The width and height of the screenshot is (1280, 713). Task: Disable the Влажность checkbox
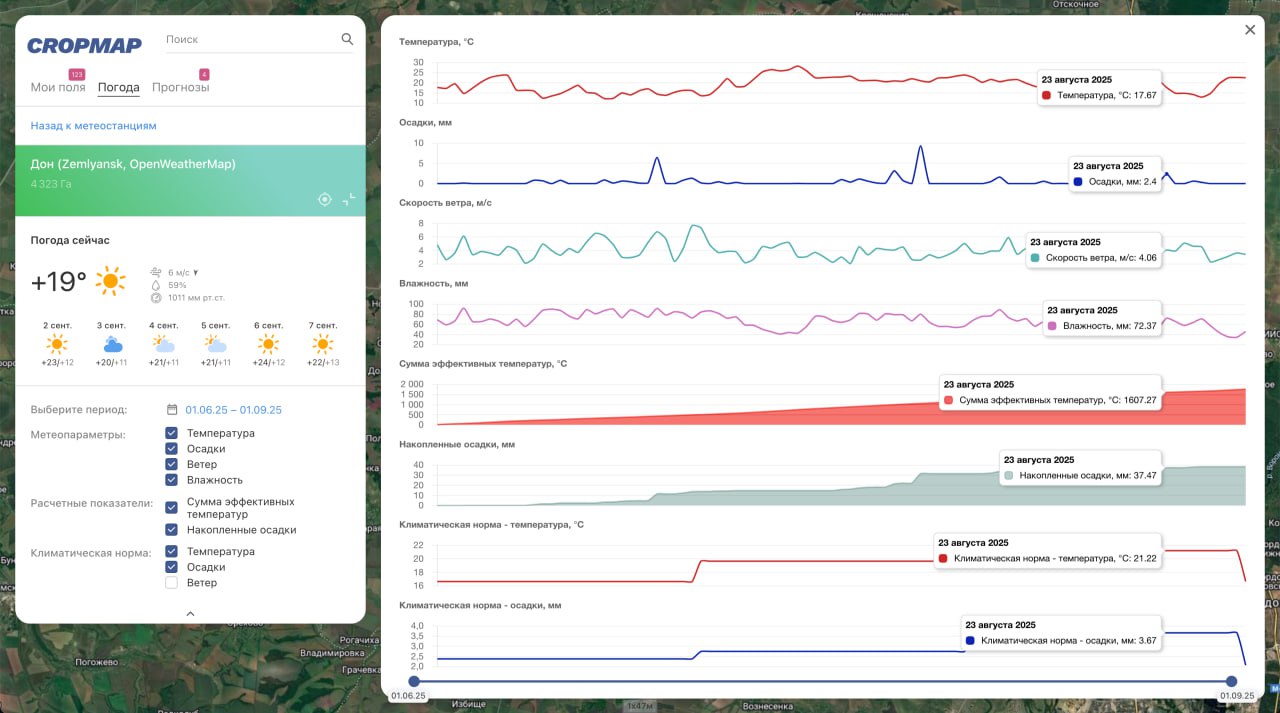click(x=171, y=480)
